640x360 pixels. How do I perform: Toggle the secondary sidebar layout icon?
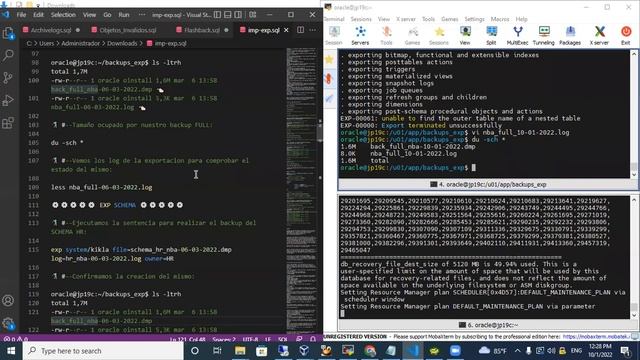click(x=238, y=15)
